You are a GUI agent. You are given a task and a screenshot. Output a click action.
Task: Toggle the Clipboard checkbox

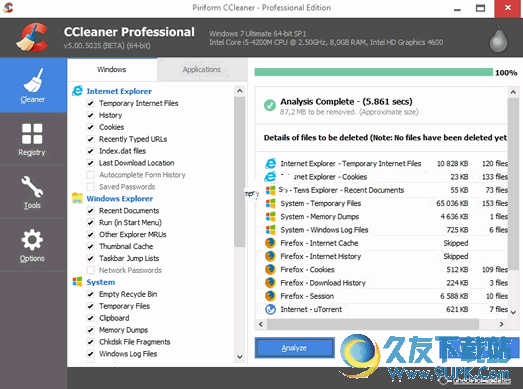90,318
